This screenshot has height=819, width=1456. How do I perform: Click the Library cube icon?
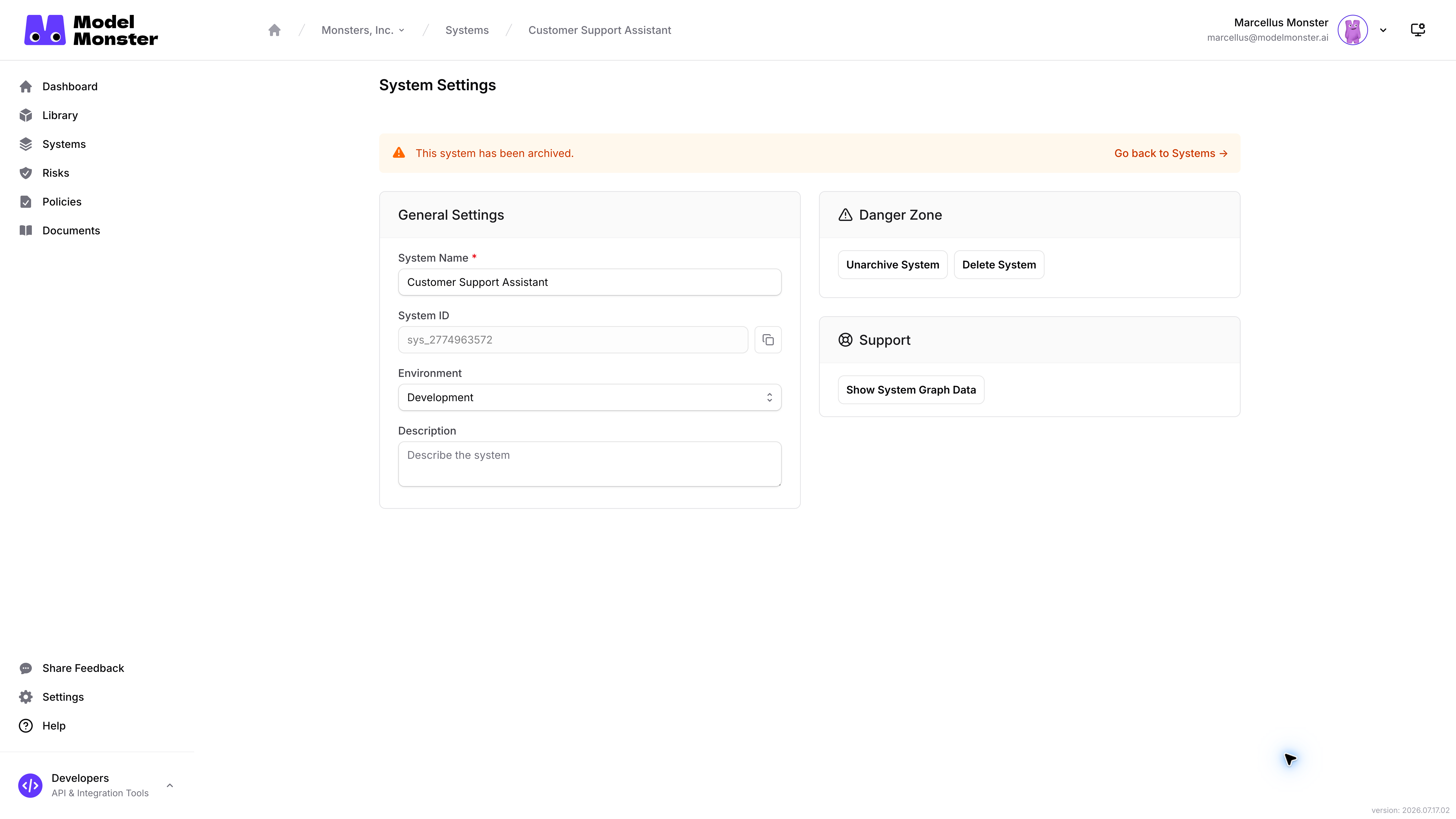pos(26,115)
